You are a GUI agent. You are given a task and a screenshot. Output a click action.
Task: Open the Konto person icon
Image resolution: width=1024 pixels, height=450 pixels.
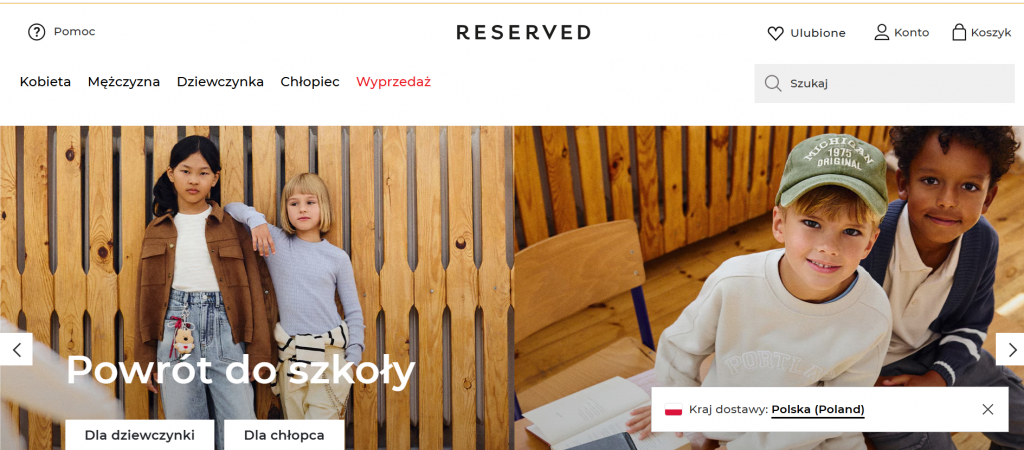[882, 32]
